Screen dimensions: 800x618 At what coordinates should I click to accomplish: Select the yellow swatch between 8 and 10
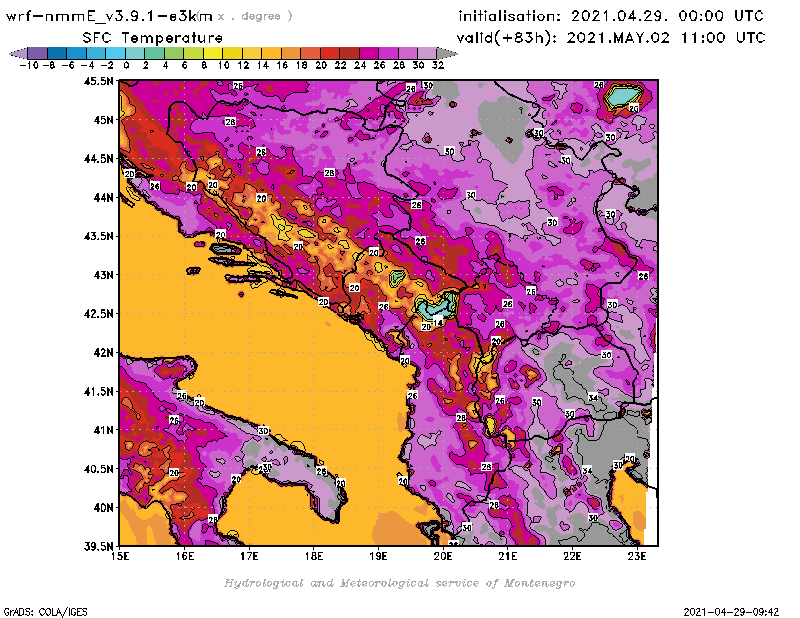[213, 53]
